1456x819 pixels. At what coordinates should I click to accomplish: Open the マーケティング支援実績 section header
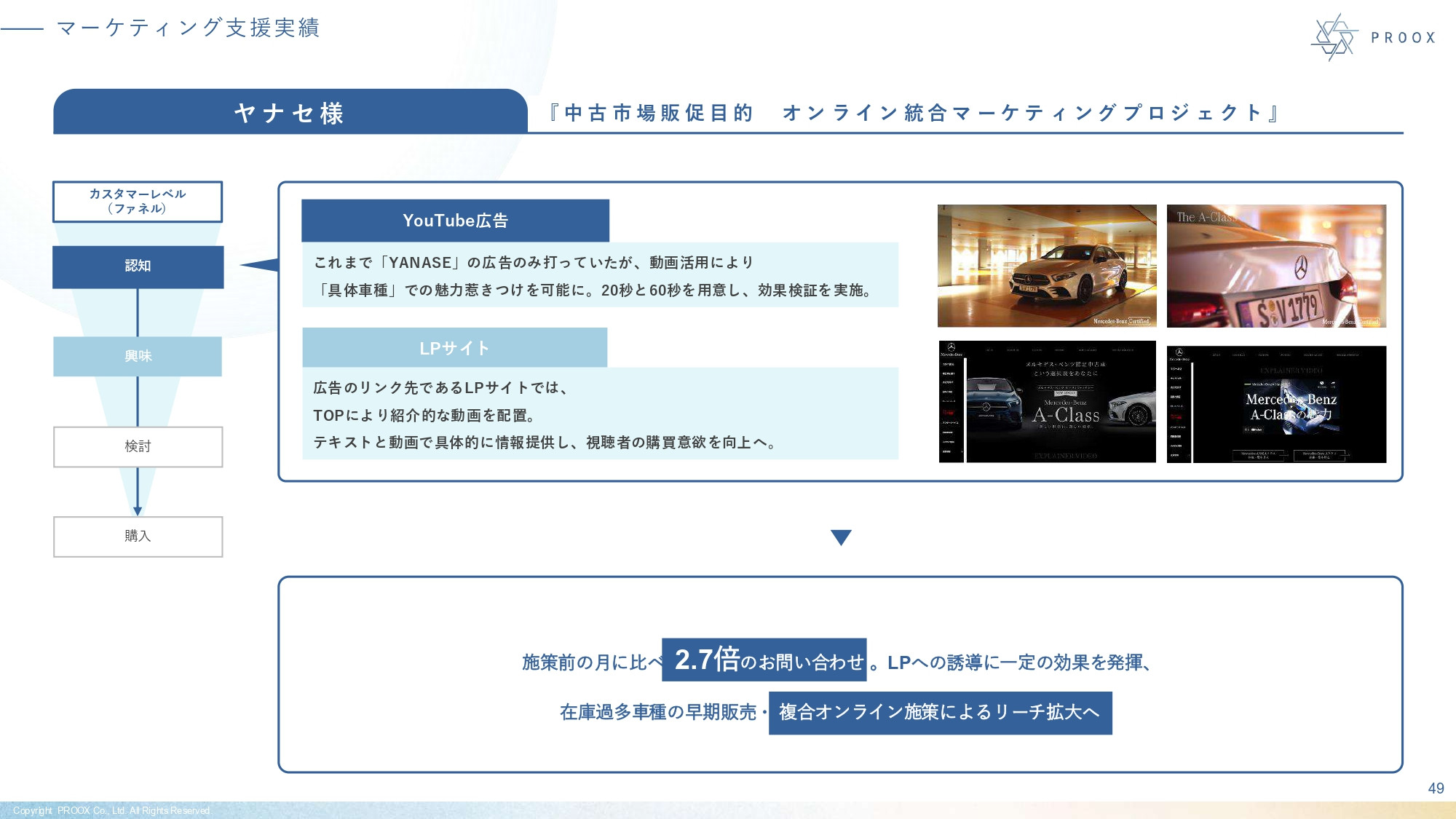[x=188, y=28]
